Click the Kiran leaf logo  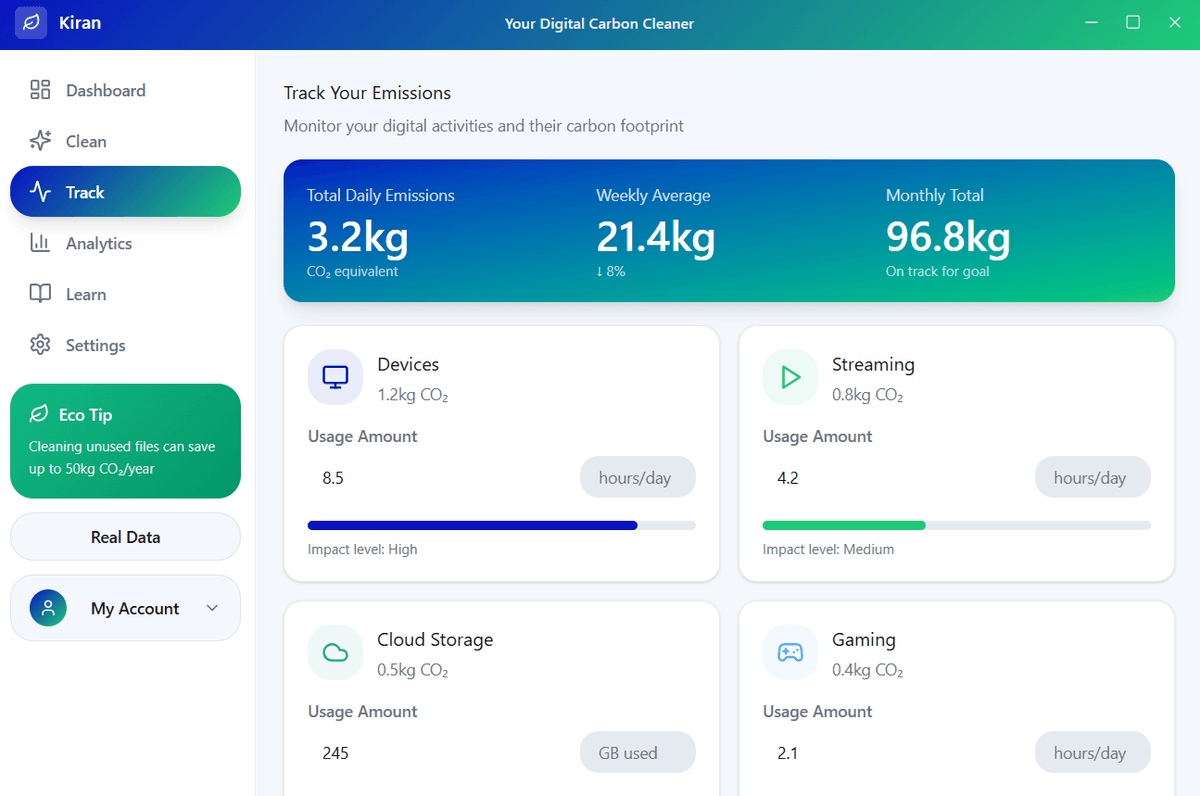tap(30, 22)
